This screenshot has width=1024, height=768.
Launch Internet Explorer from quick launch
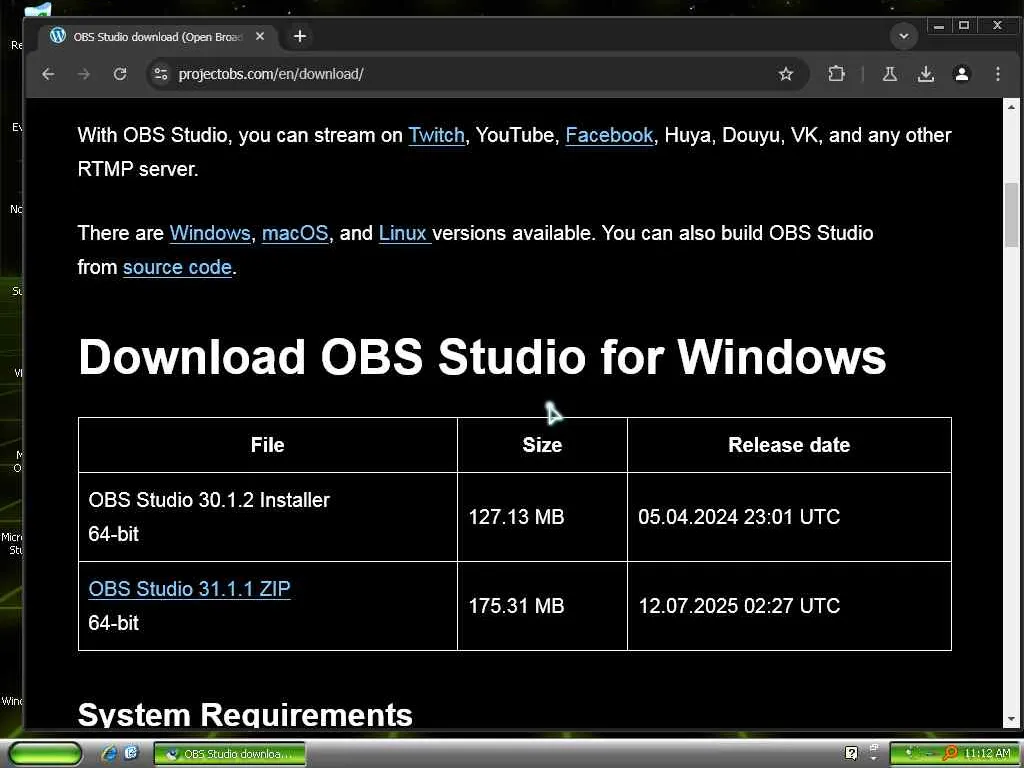coord(109,754)
